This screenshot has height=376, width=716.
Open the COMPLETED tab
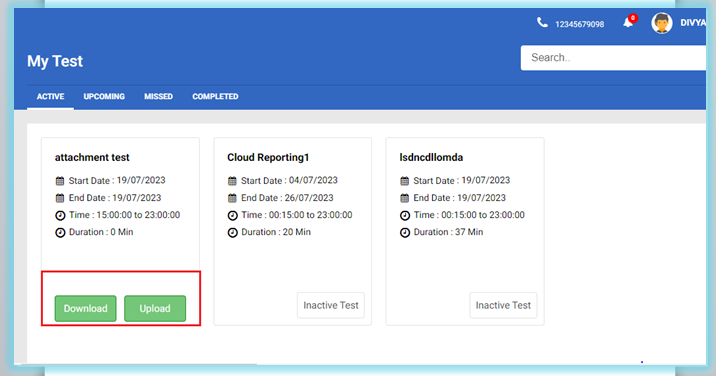[215, 96]
